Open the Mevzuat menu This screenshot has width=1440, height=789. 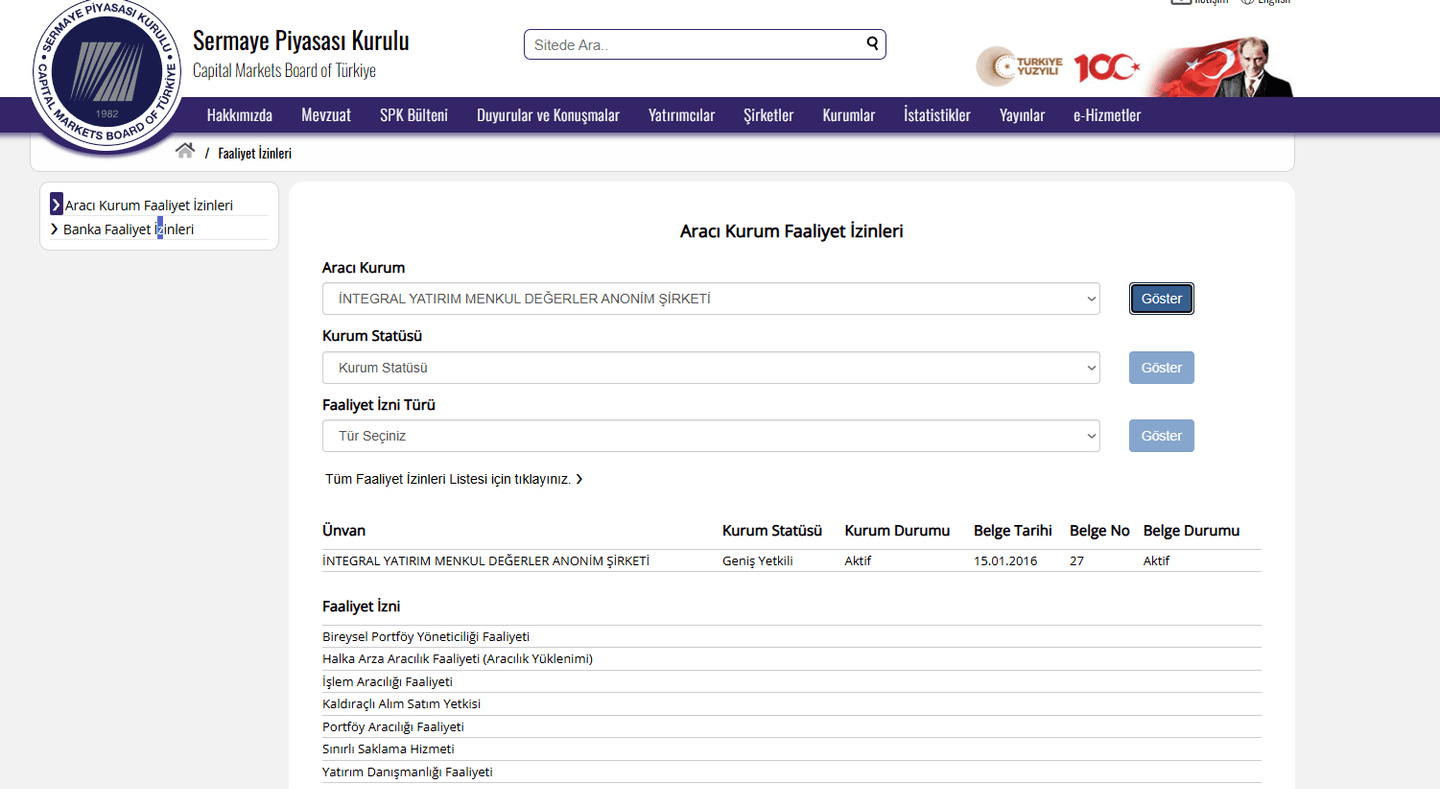326,115
